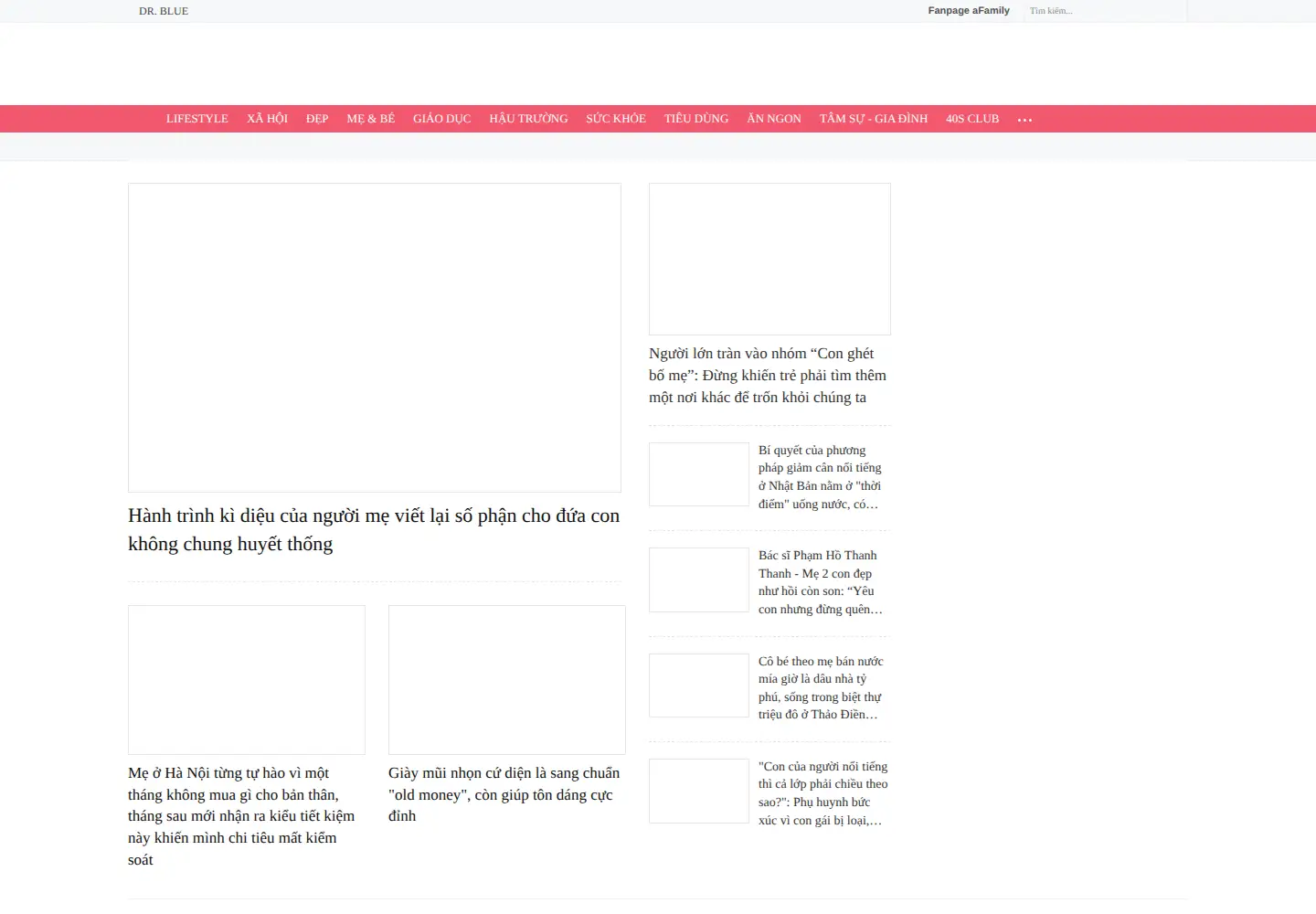The image size is (1316, 914).
Task: Go to the XÃ HỘI category
Action: [x=267, y=119]
